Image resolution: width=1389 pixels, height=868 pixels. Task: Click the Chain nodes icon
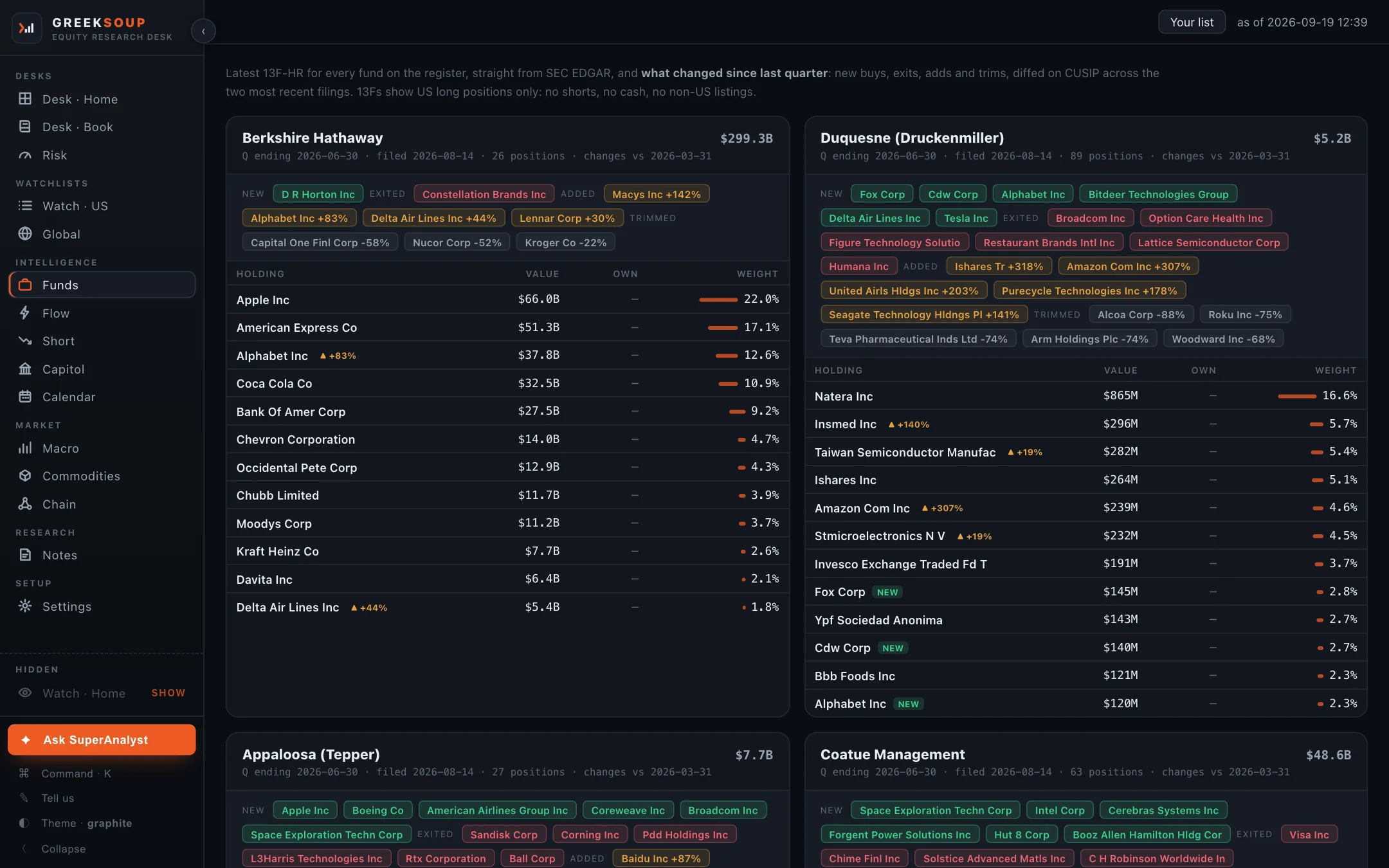coord(25,504)
